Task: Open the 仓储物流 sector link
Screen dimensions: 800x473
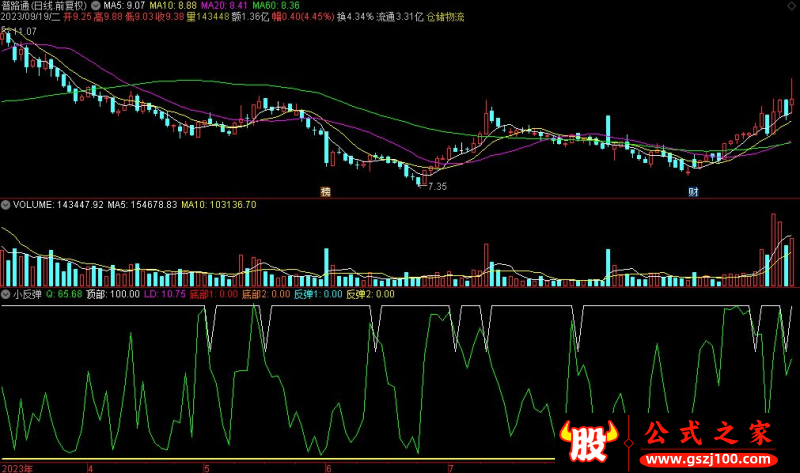Action: (x=445, y=17)
